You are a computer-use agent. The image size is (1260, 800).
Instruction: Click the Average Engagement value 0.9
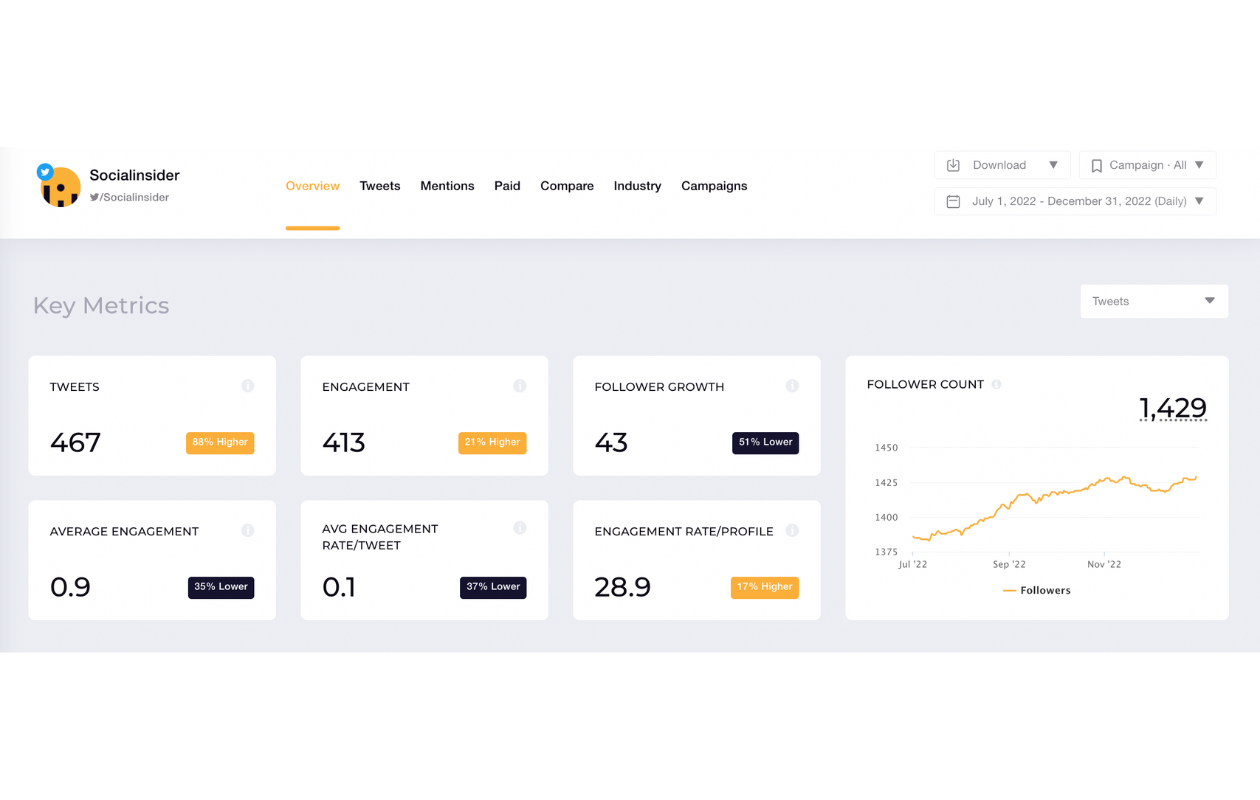(70, 587)
